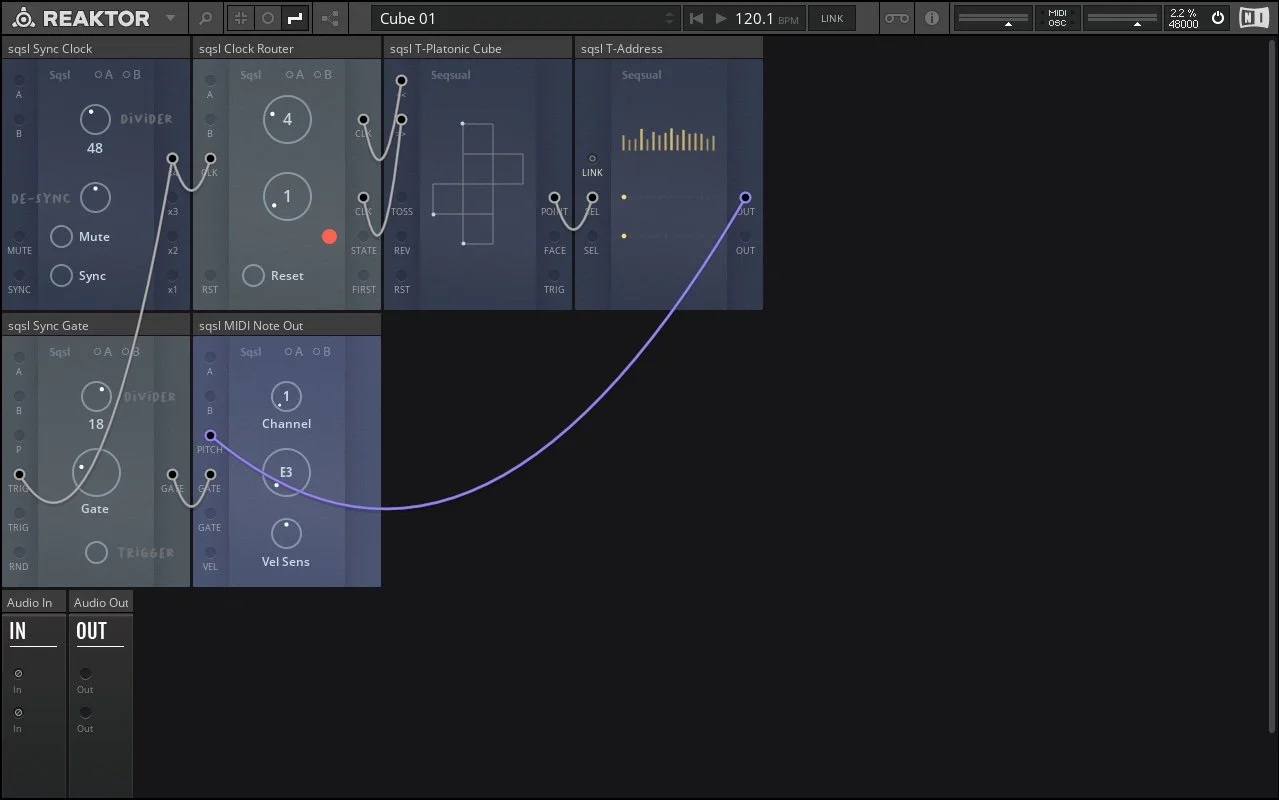Open MIDI OSC settings
1279x800 pixels.
tap(1057, 18)
